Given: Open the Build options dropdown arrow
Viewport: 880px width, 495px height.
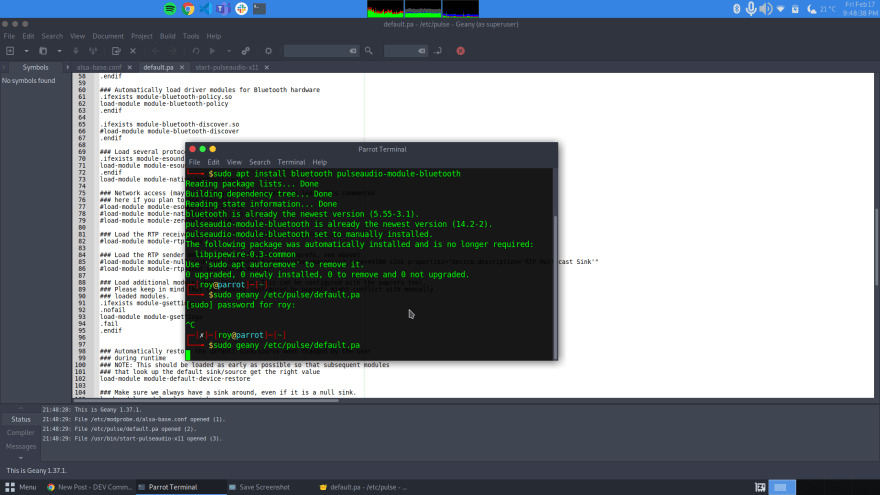Looking at the screenshot, I should (x=229, y=51).
